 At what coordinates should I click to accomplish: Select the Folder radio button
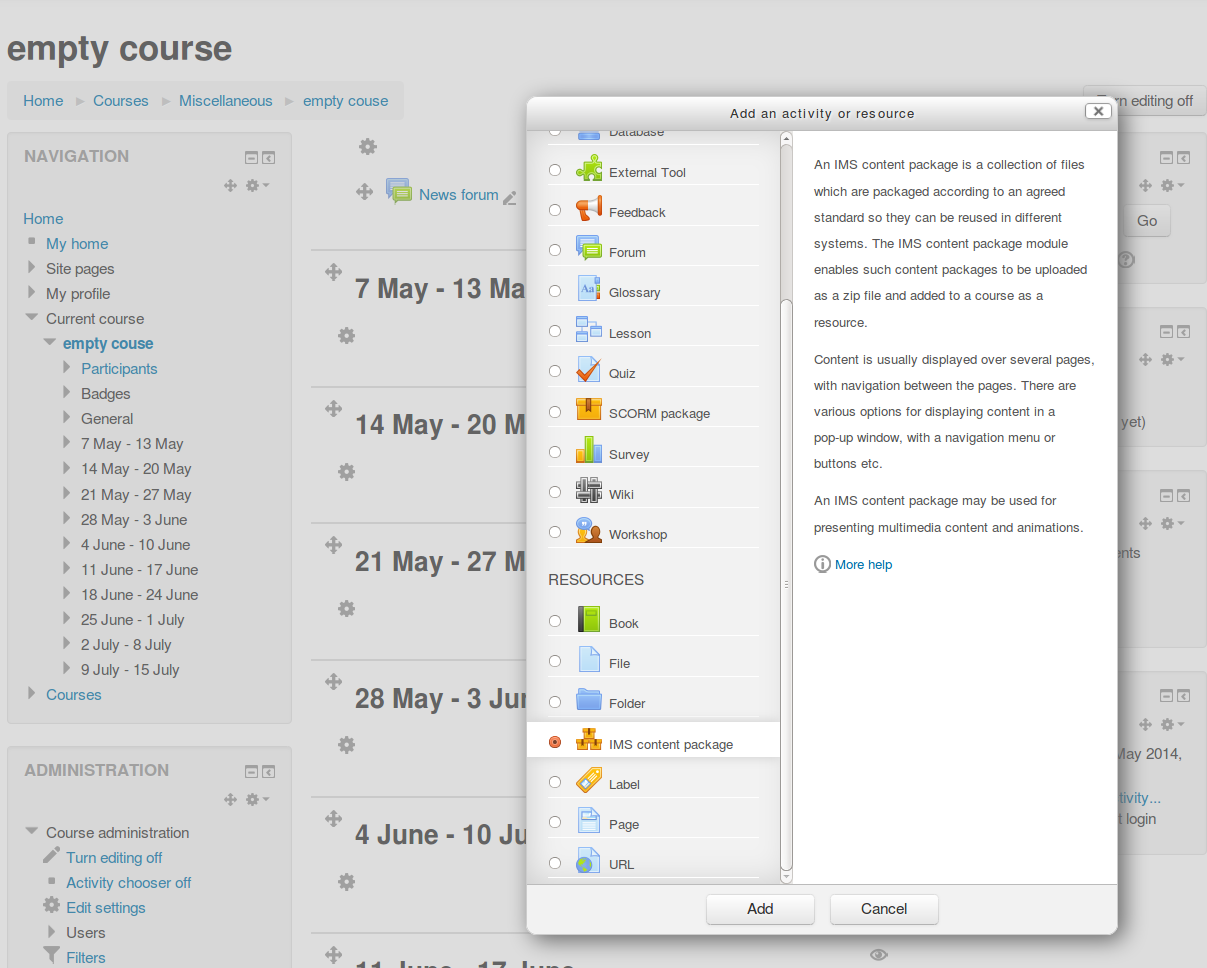[x=555, y=702]
